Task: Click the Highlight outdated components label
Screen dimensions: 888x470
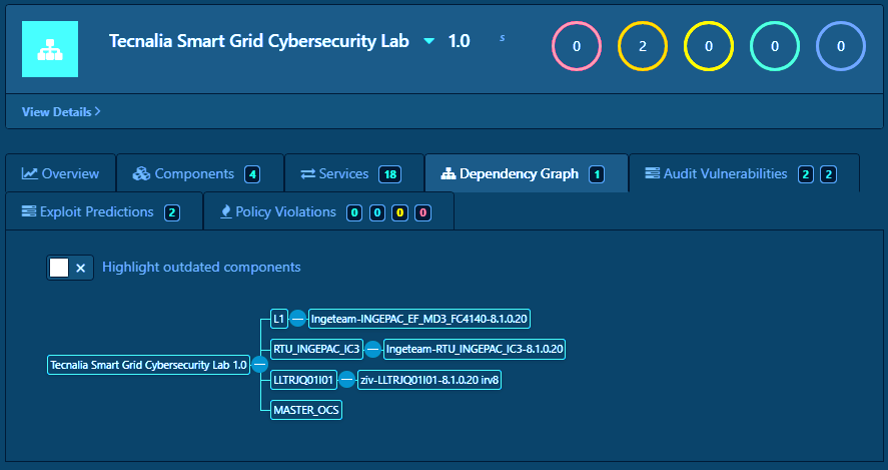Action: click(x=201, y=267)
